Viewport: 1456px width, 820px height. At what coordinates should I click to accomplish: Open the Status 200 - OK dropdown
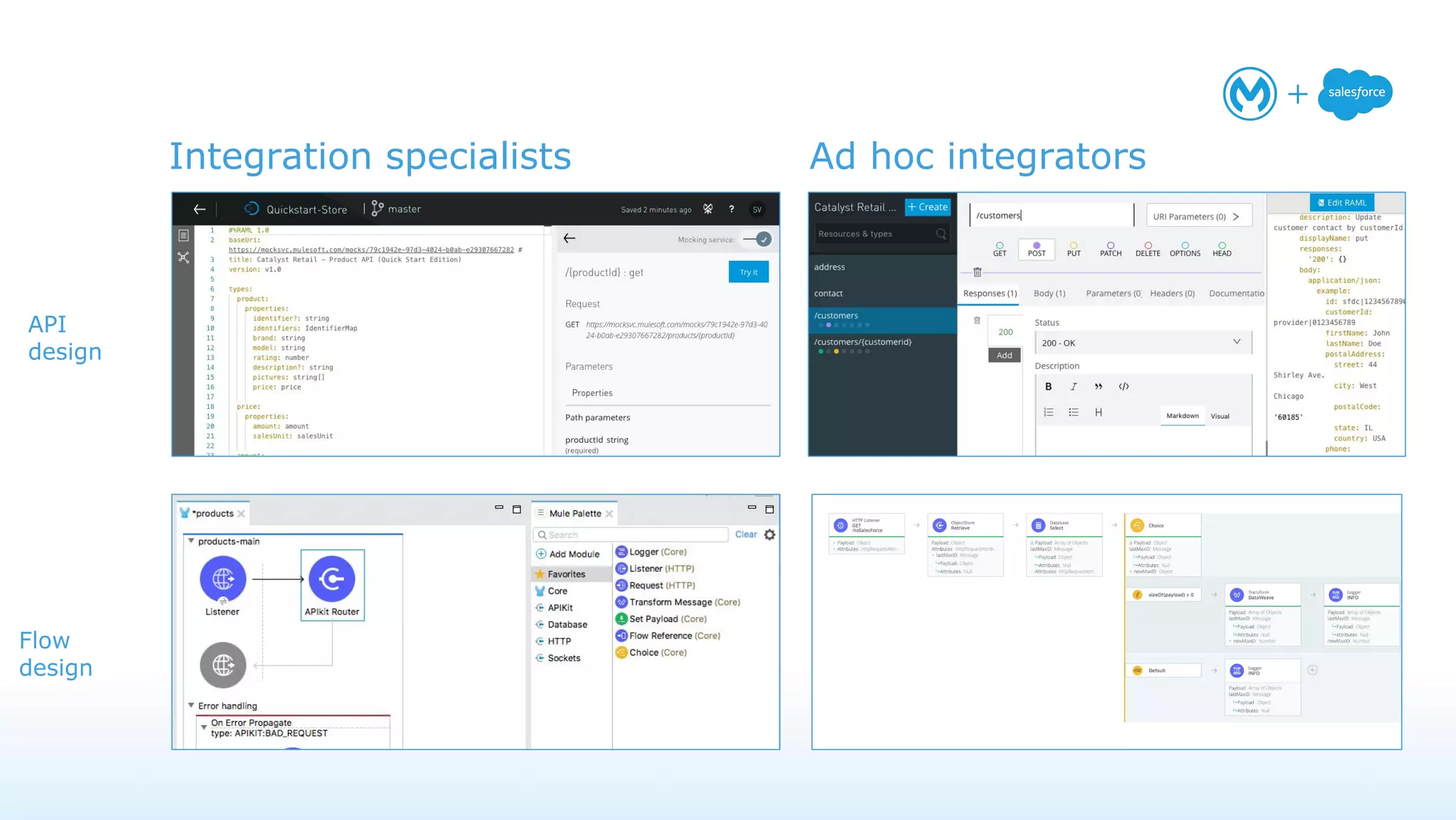point(1142,343)
